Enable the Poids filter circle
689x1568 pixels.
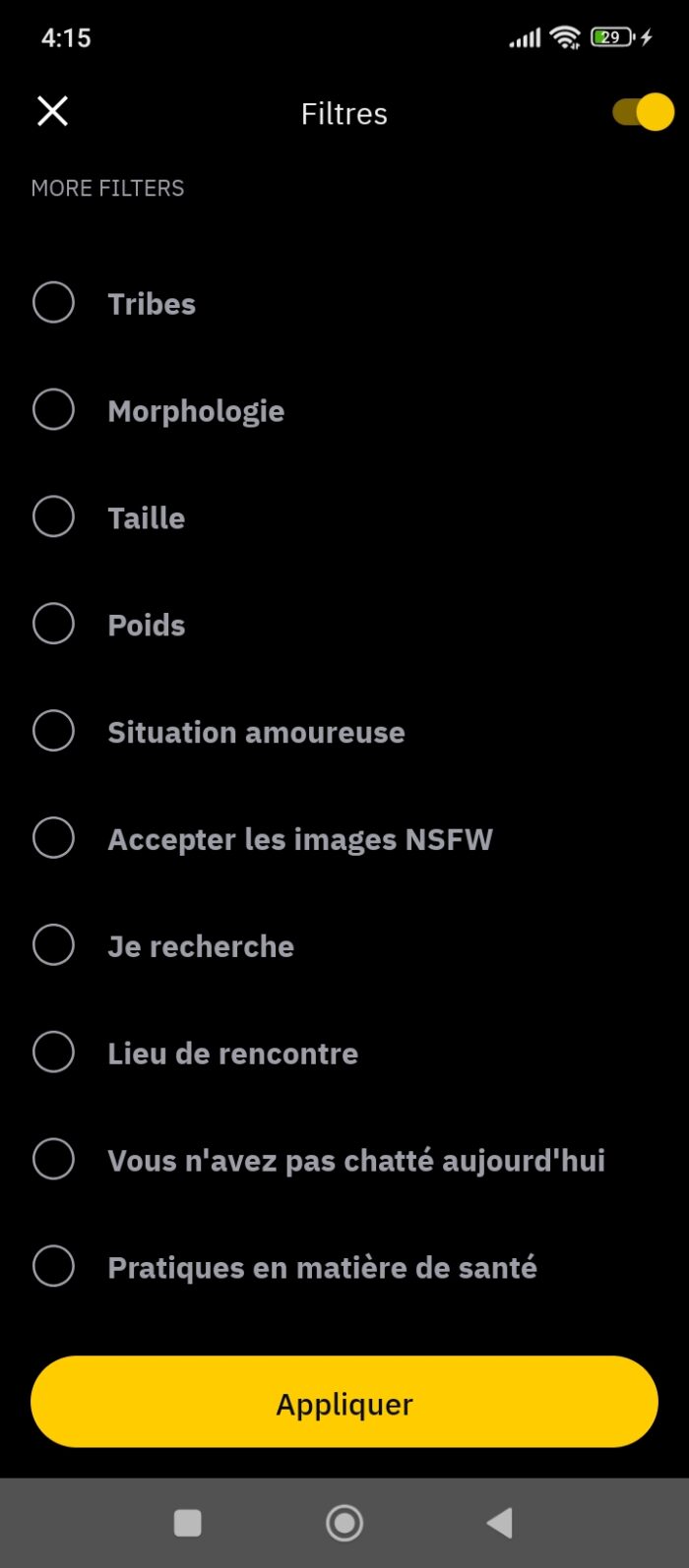coord(53,624)
